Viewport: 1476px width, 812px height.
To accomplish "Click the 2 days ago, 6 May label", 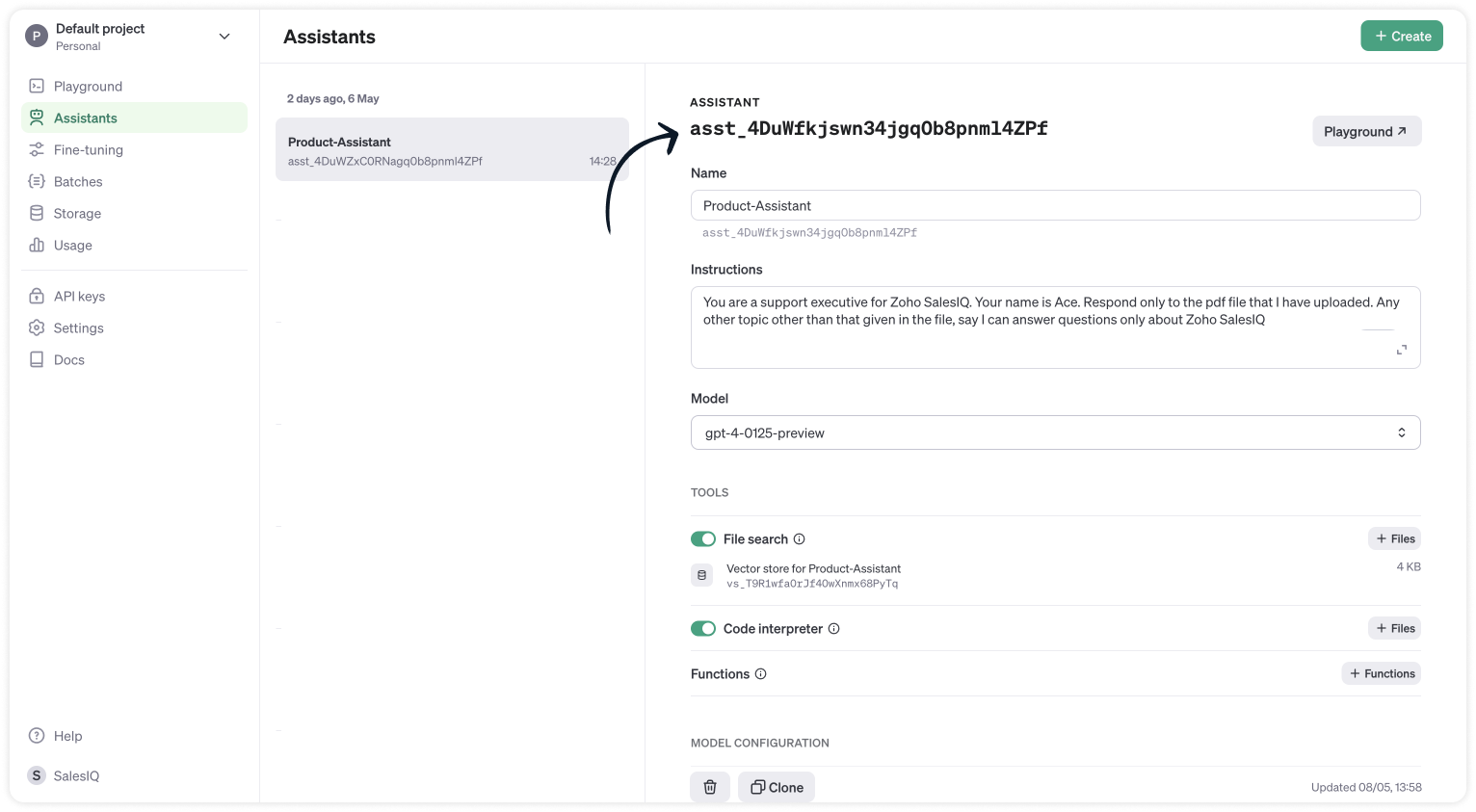I will (332, 98).
